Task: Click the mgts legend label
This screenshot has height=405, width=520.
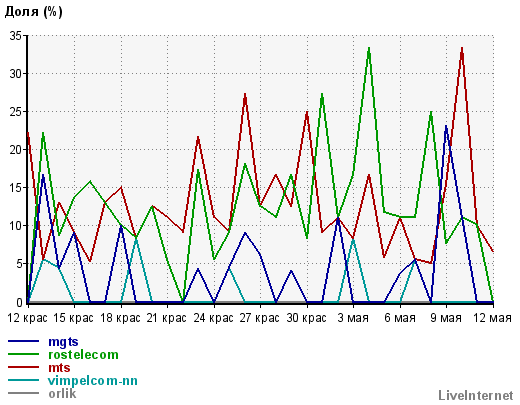Action: 63,342
